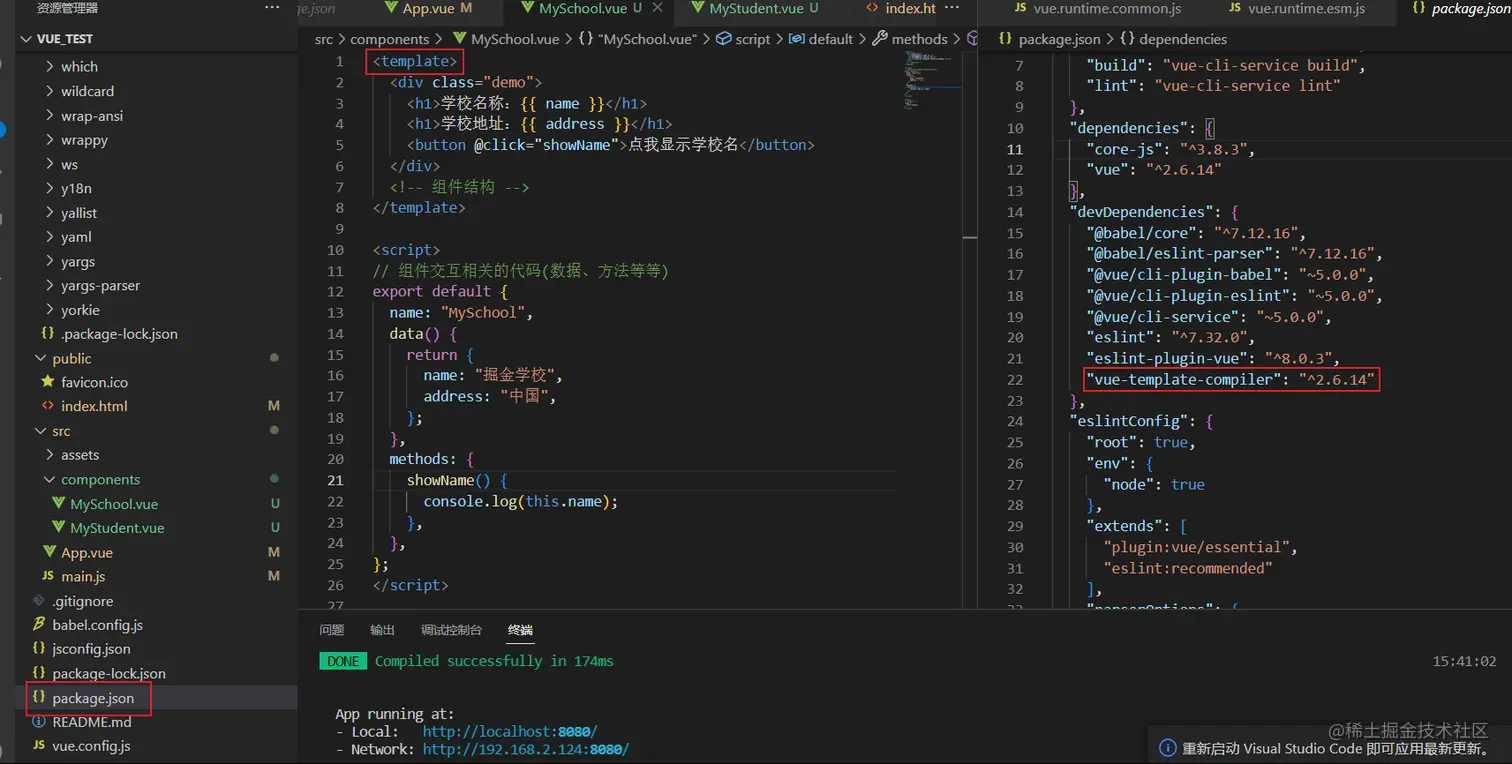Click the wrench icon beside methods in breadcrumbs
Screen dimensions: 1512x764
click(x=879, y=39)
